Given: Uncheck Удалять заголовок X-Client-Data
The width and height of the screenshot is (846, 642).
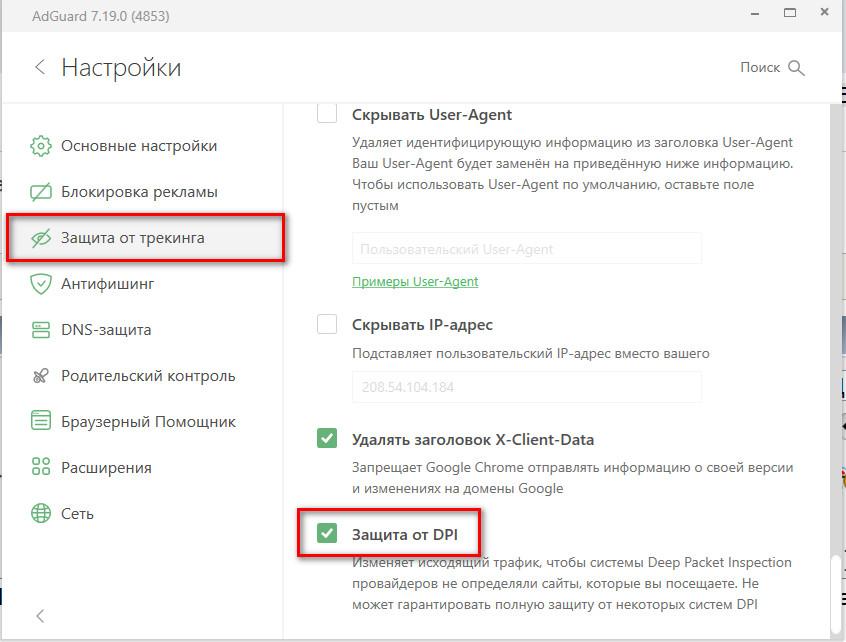Looking at the screenshot, I should [327, 439].
